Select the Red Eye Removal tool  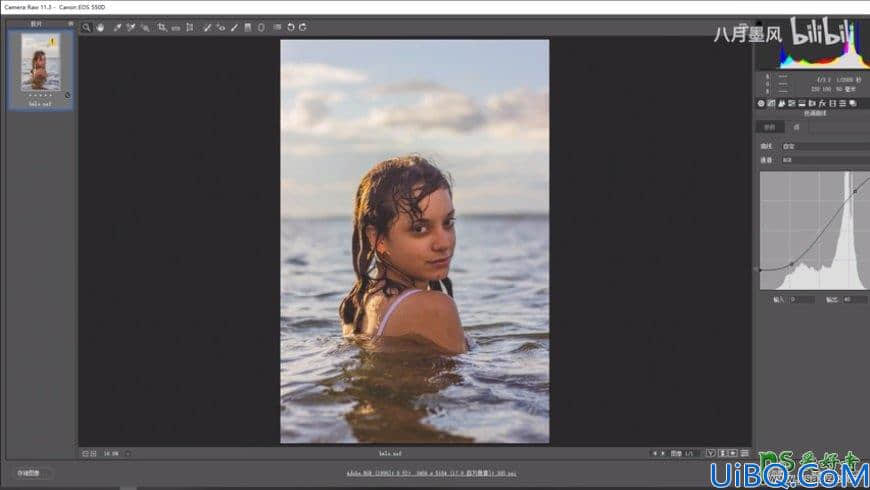[x=221, y=27]
